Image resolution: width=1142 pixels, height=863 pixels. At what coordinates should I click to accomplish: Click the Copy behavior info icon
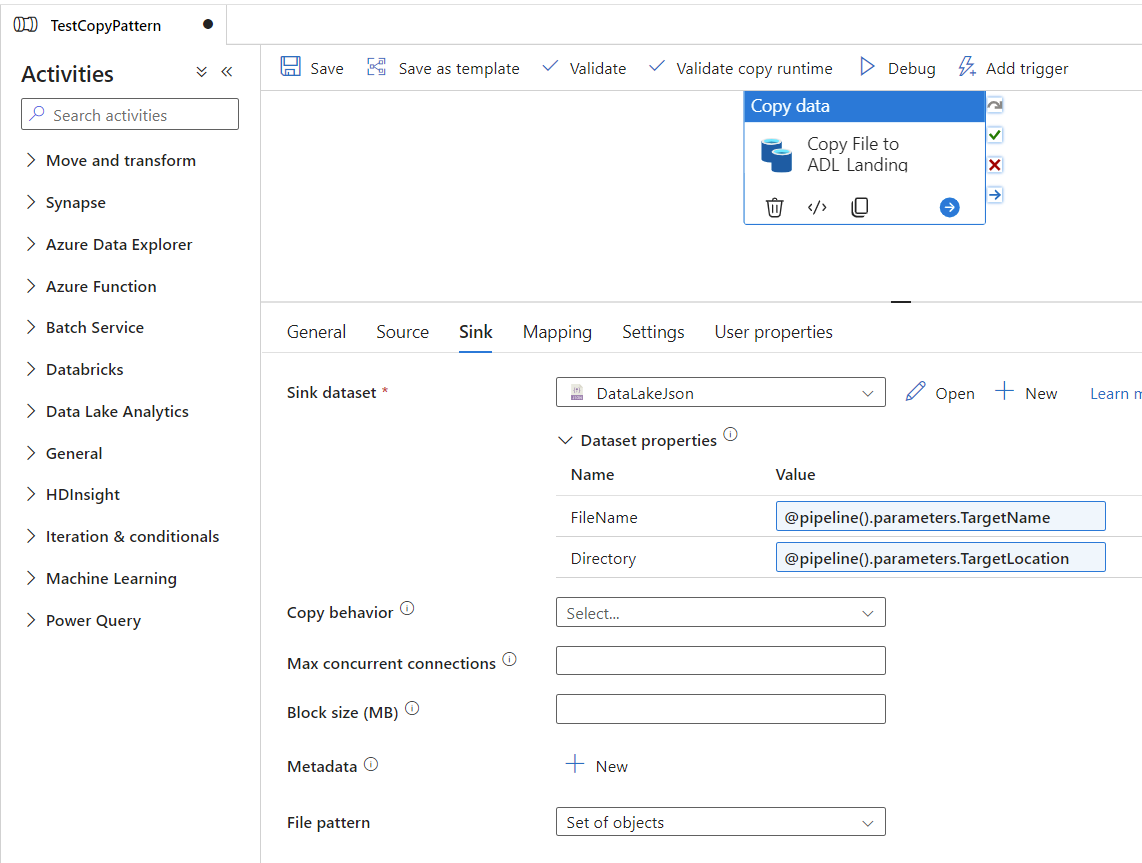tap(407, 608)
